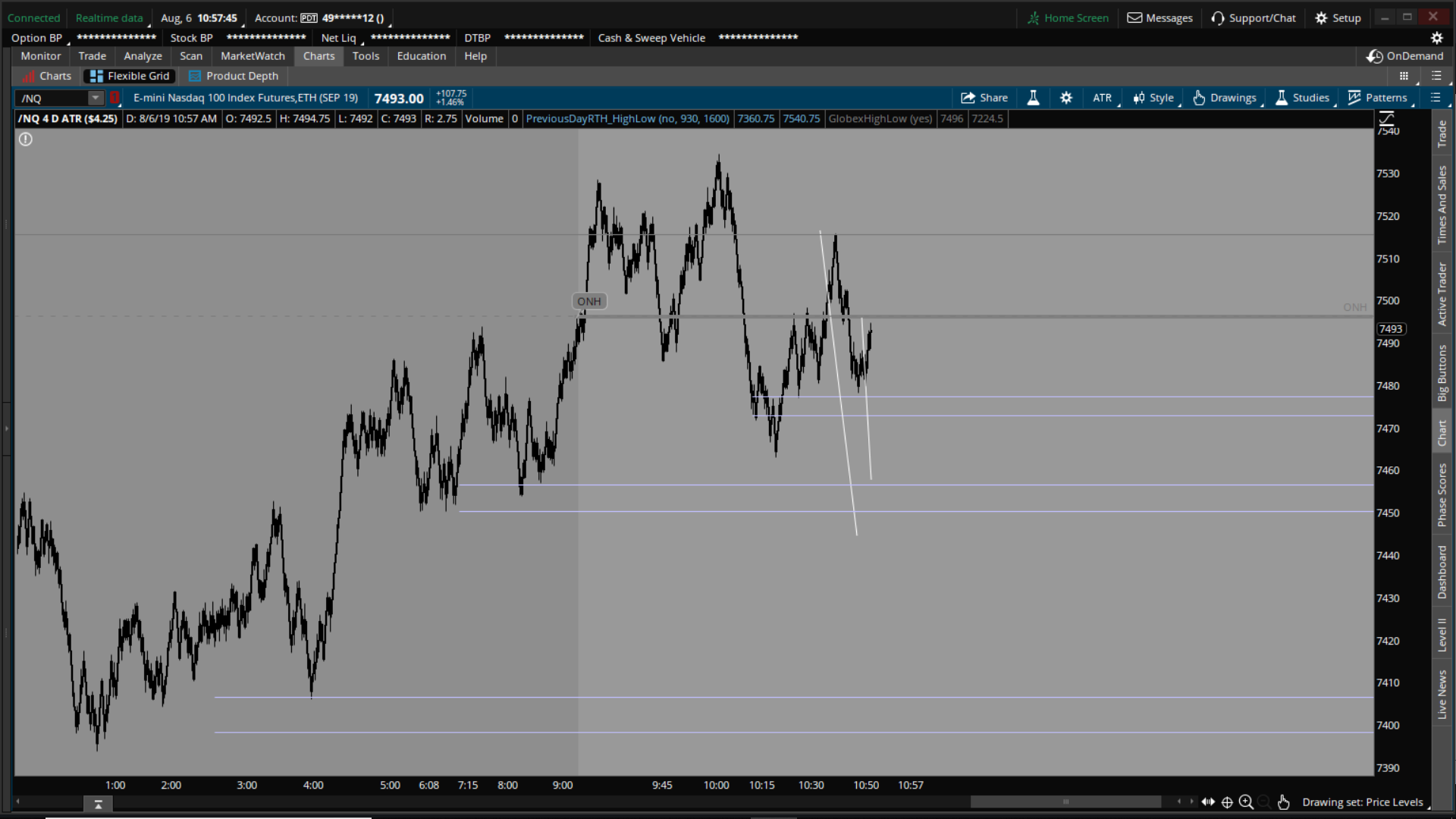This screenshot has width=1456, height=819.
Task: Click the Realtime data status
Action: tap(109, 18)
